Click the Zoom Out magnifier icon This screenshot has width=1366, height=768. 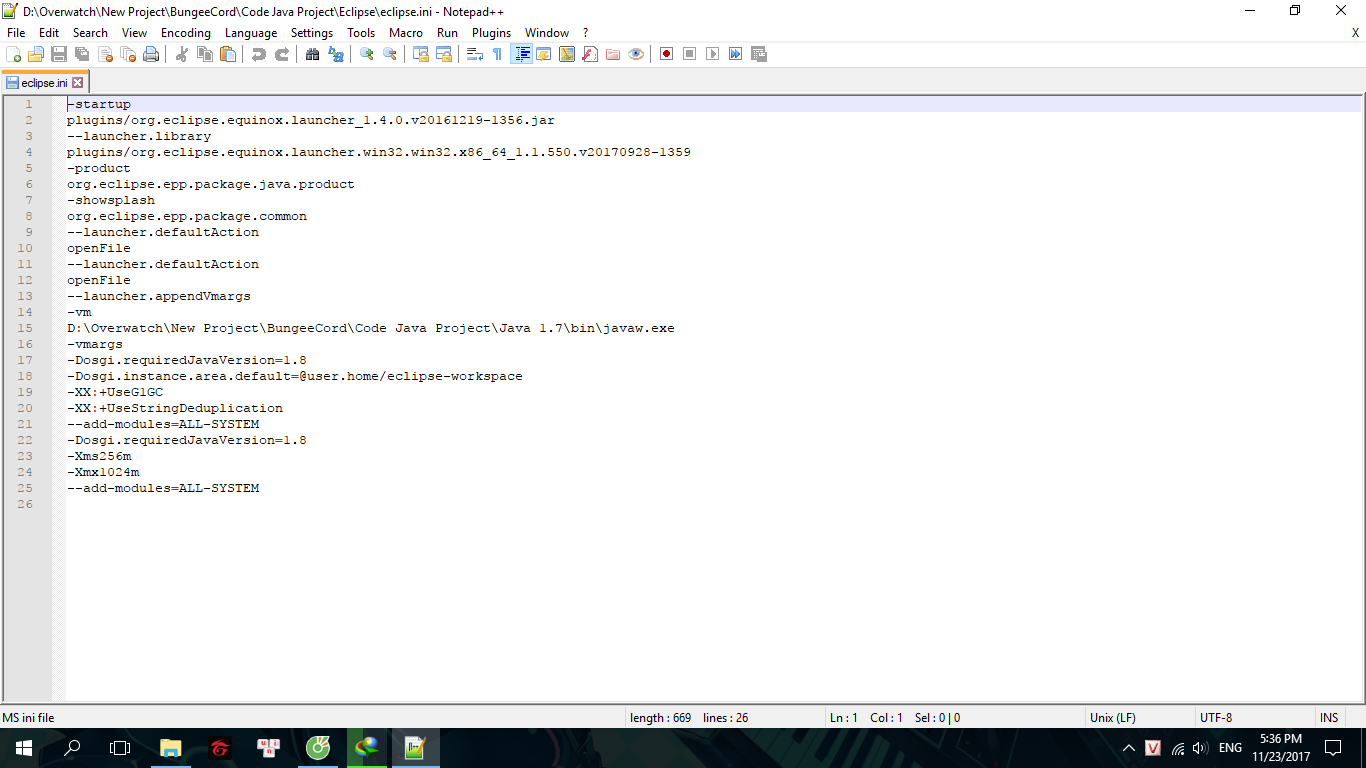point(390,54)
